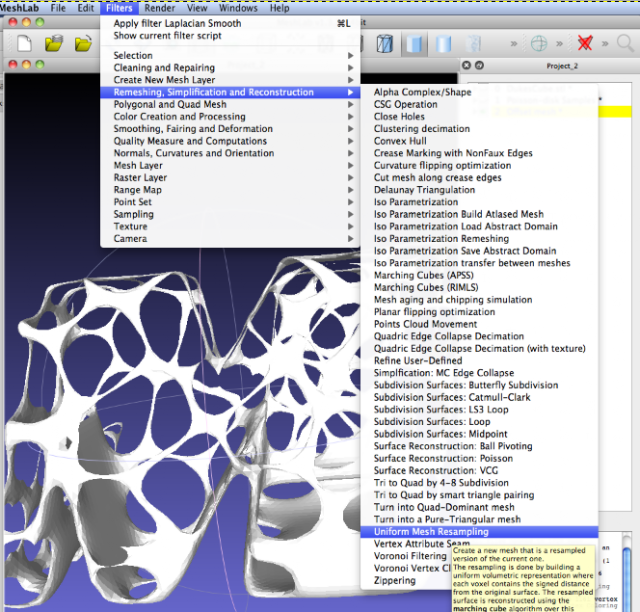Choose Marching Cubes (APSS) filter

[x=480, y=275]
